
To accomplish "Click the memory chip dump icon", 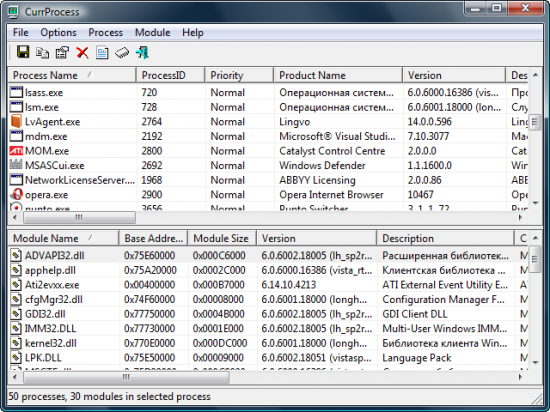I will pos(122,53).
